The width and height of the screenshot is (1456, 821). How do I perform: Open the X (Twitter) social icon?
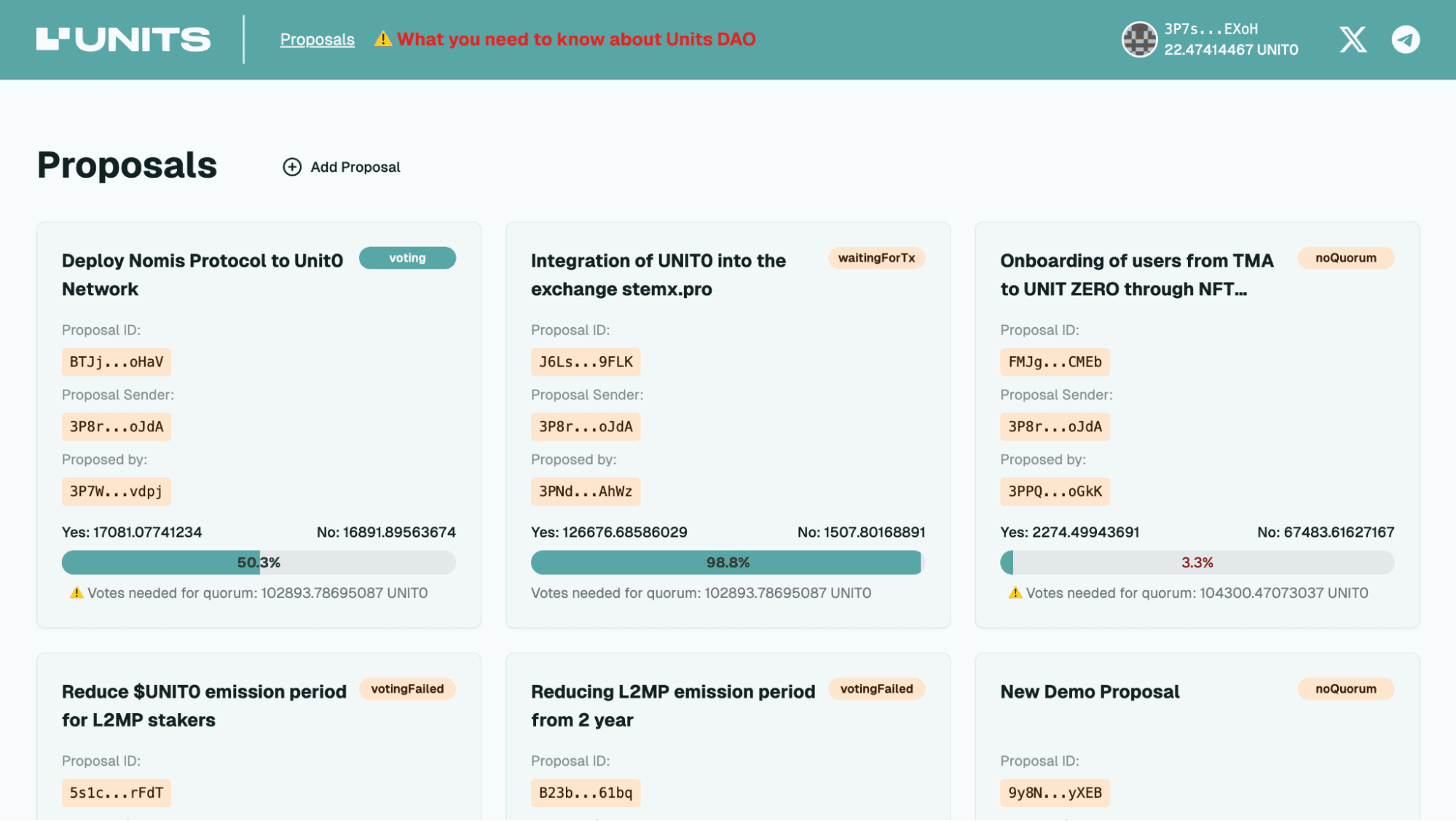pyautogui.click(x=1353, y=39)
